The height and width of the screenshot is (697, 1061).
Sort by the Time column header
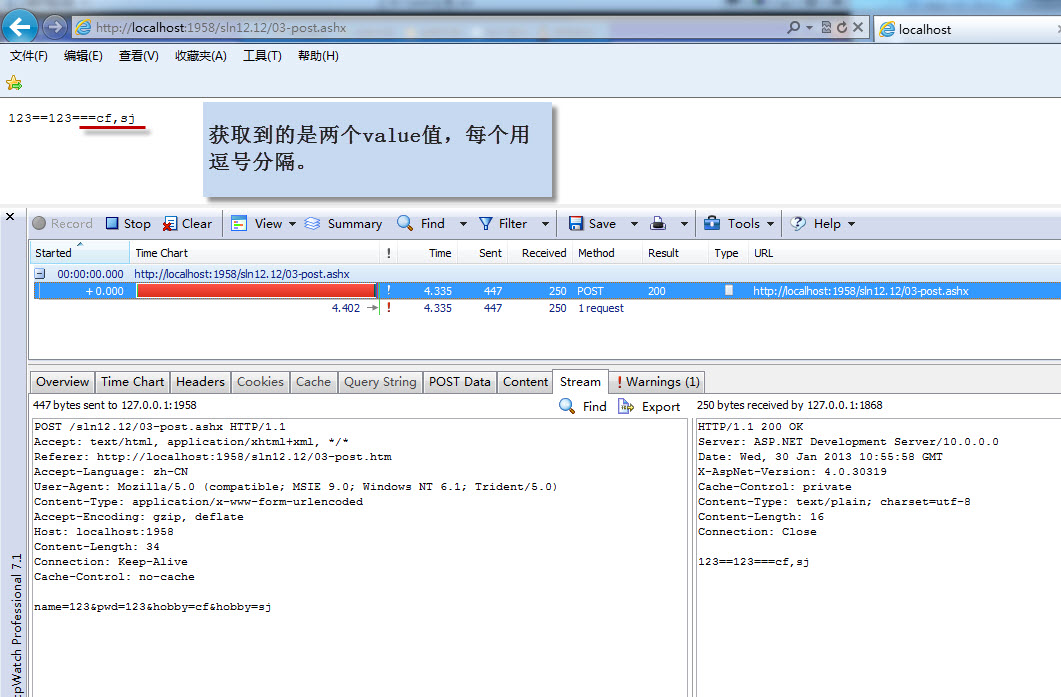point(428,252)
